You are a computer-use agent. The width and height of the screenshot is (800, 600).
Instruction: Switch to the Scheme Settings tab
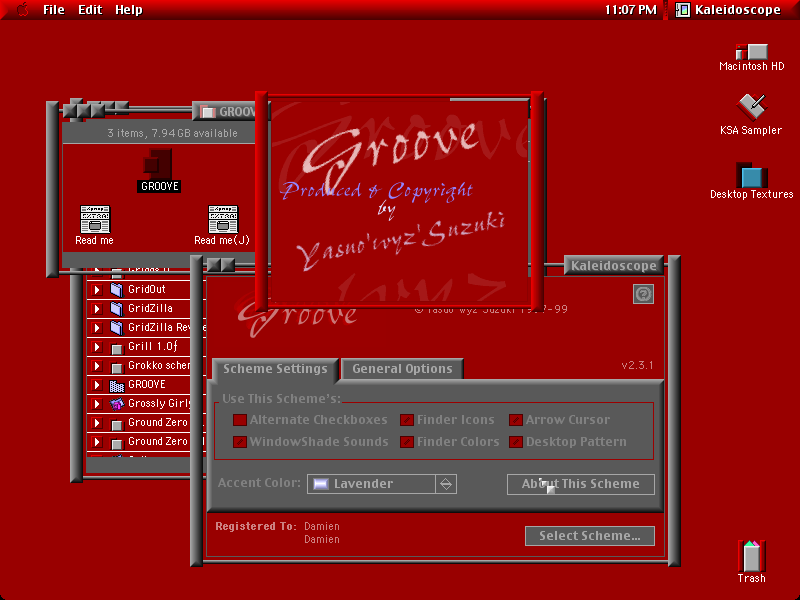pos(275,369)
